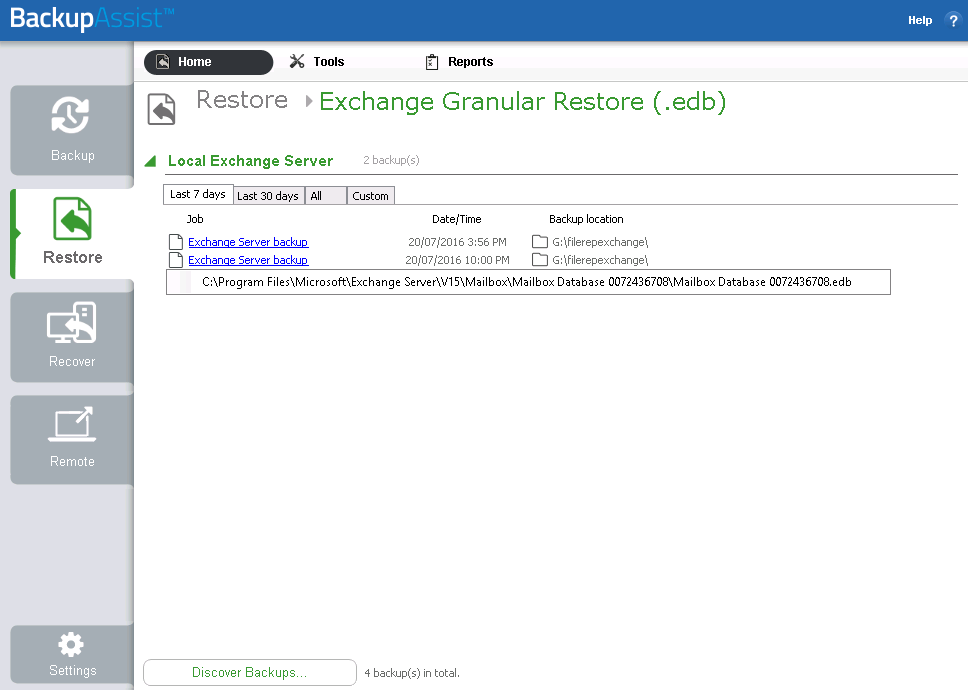Open Exchange Server backup from 3:56 PM
This screenshot has height=690, width=968.
click(248, 242)
